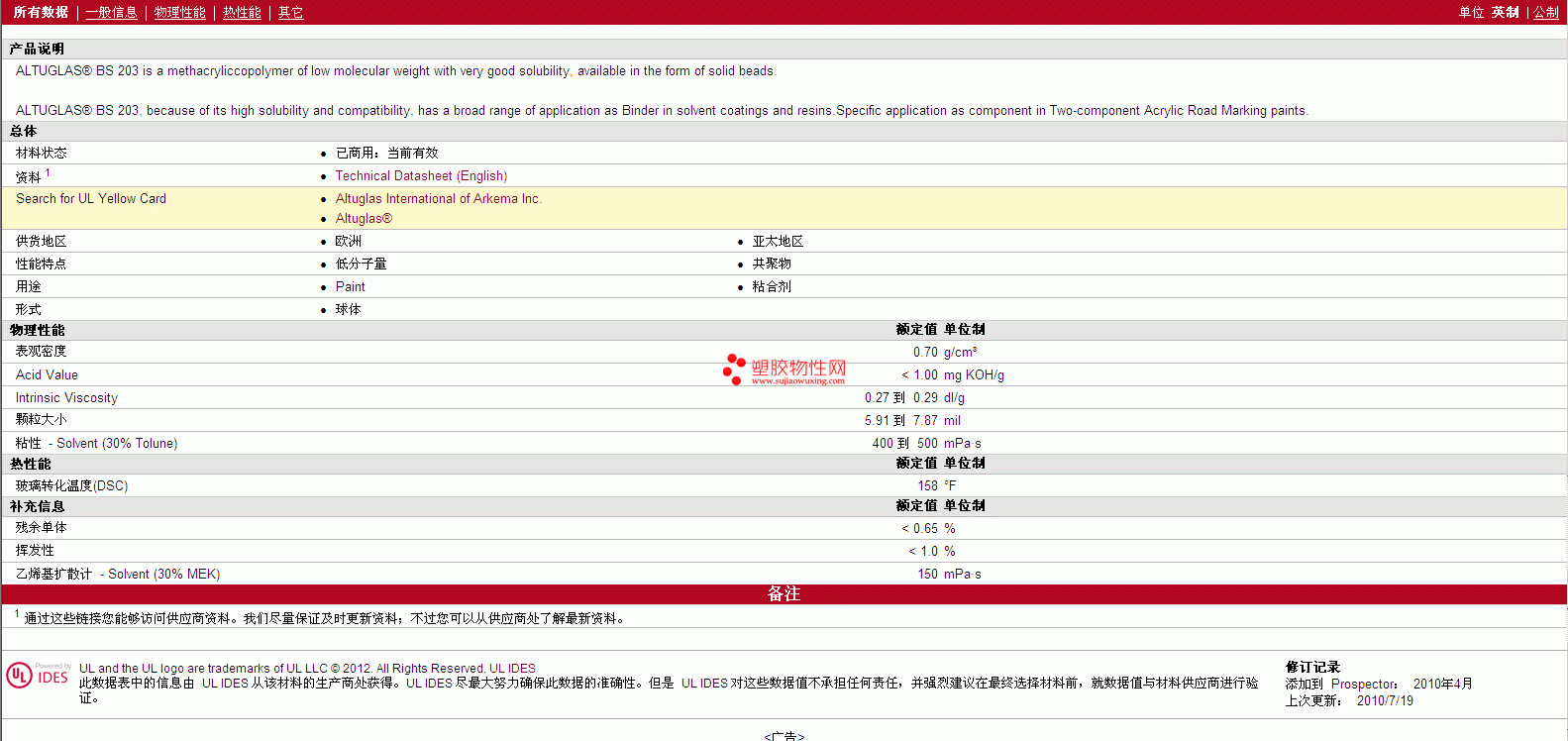Open Altuglas International of Arkema Inc. link

click(438, 198)
